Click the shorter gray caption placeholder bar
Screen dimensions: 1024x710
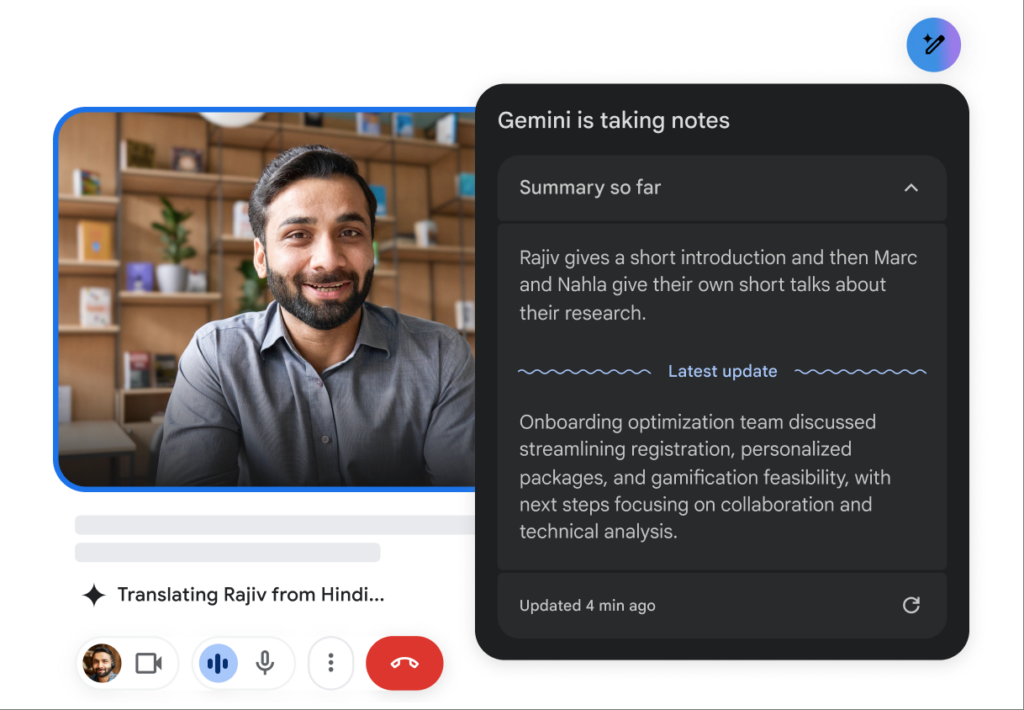point(228,552)
